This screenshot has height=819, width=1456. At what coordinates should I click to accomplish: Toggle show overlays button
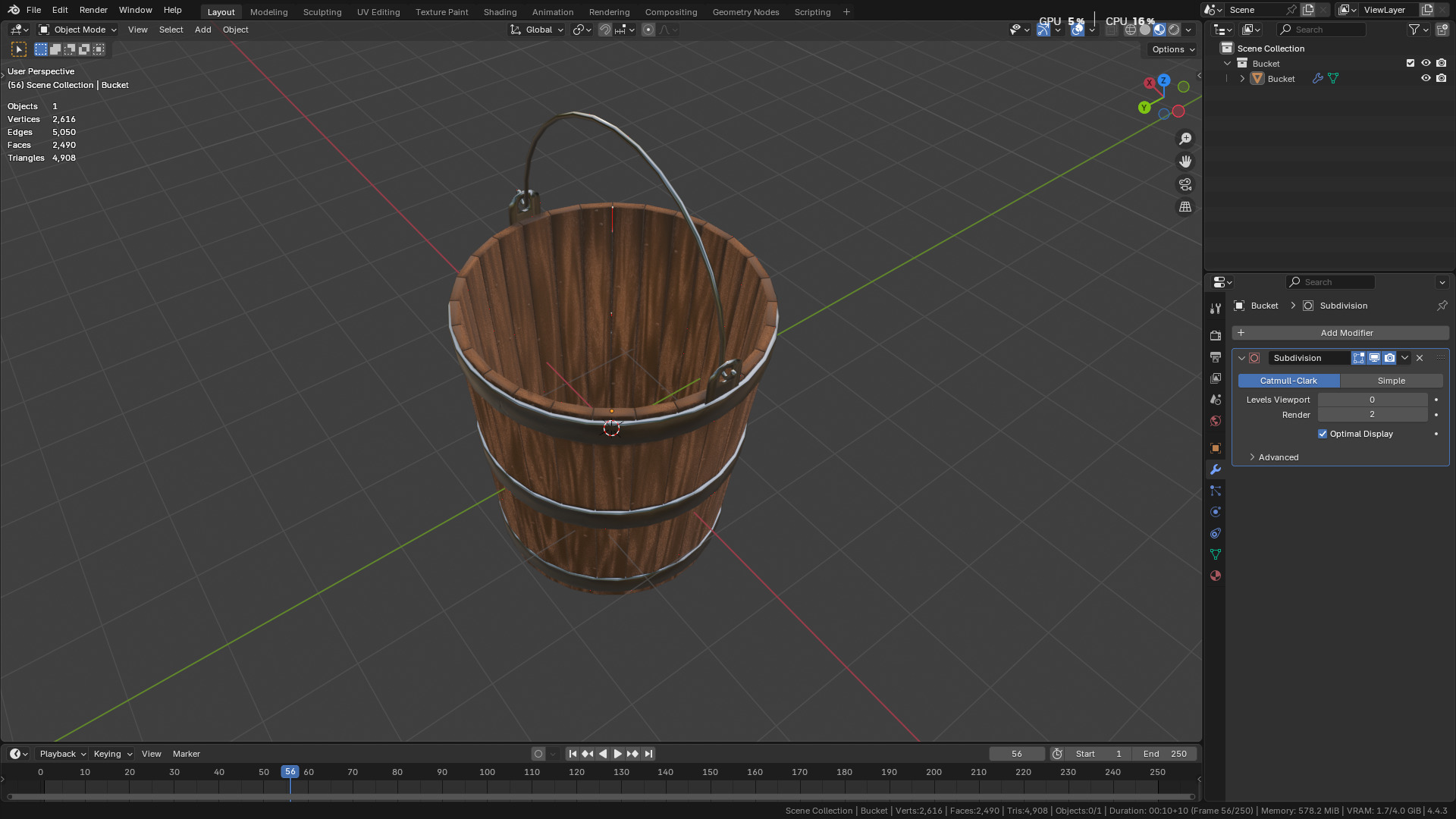[x=1078, y=30]
